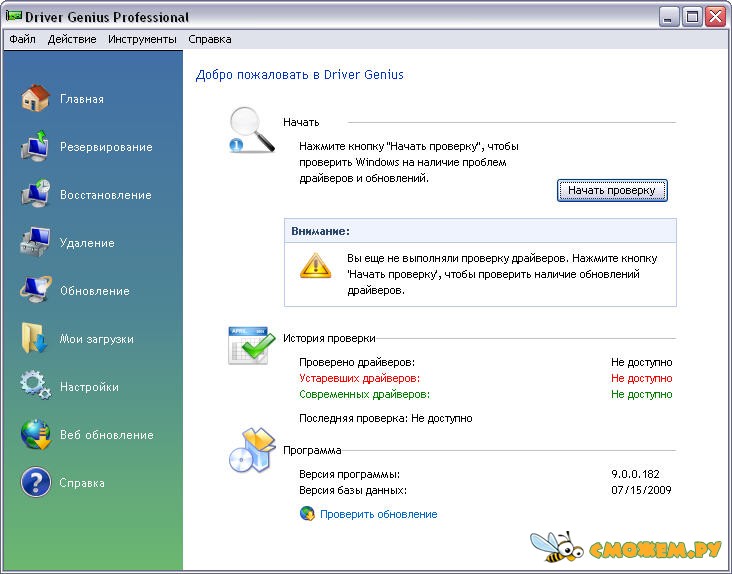Click the Версия базы данных label
The height and width of the screenshot is (574, 732).
click(x=352, y=490)
